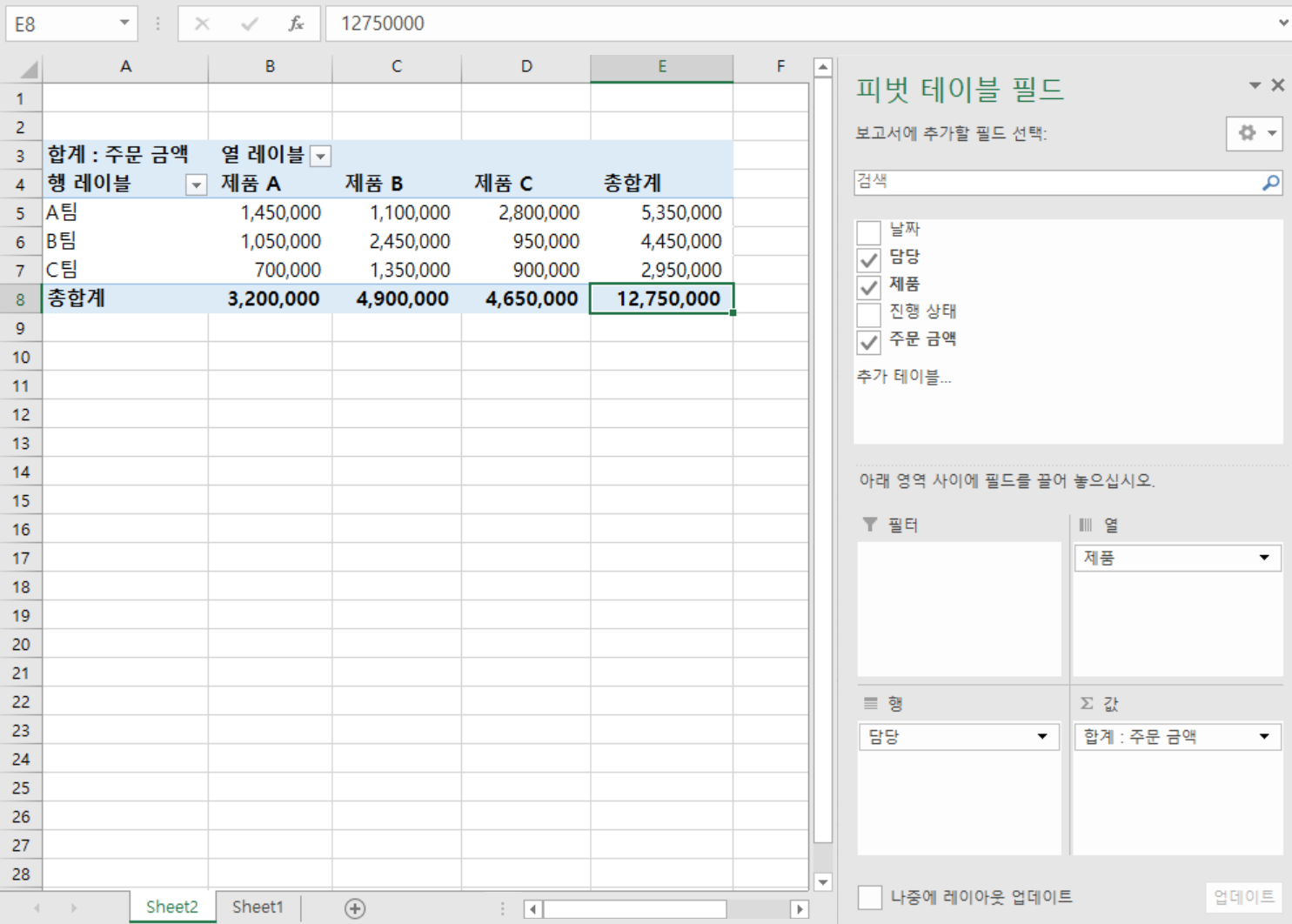The image size is (1292, 924).
Task: Select cell with value 2,450,000
Action: (x=397, y=242)
